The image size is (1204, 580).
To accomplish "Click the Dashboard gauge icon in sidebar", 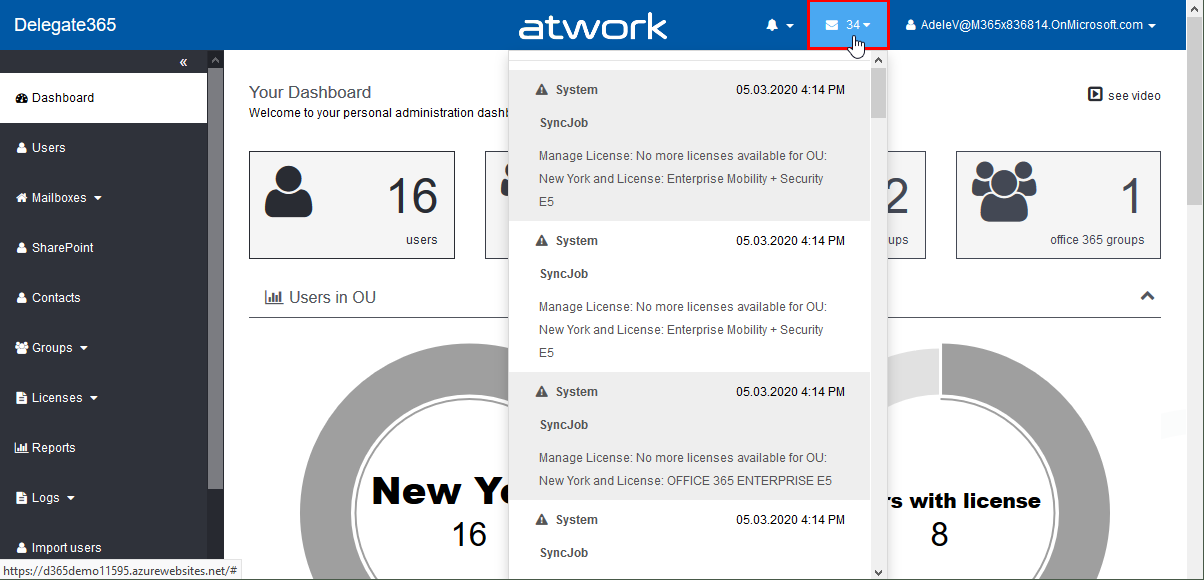I will pos(22,98).
